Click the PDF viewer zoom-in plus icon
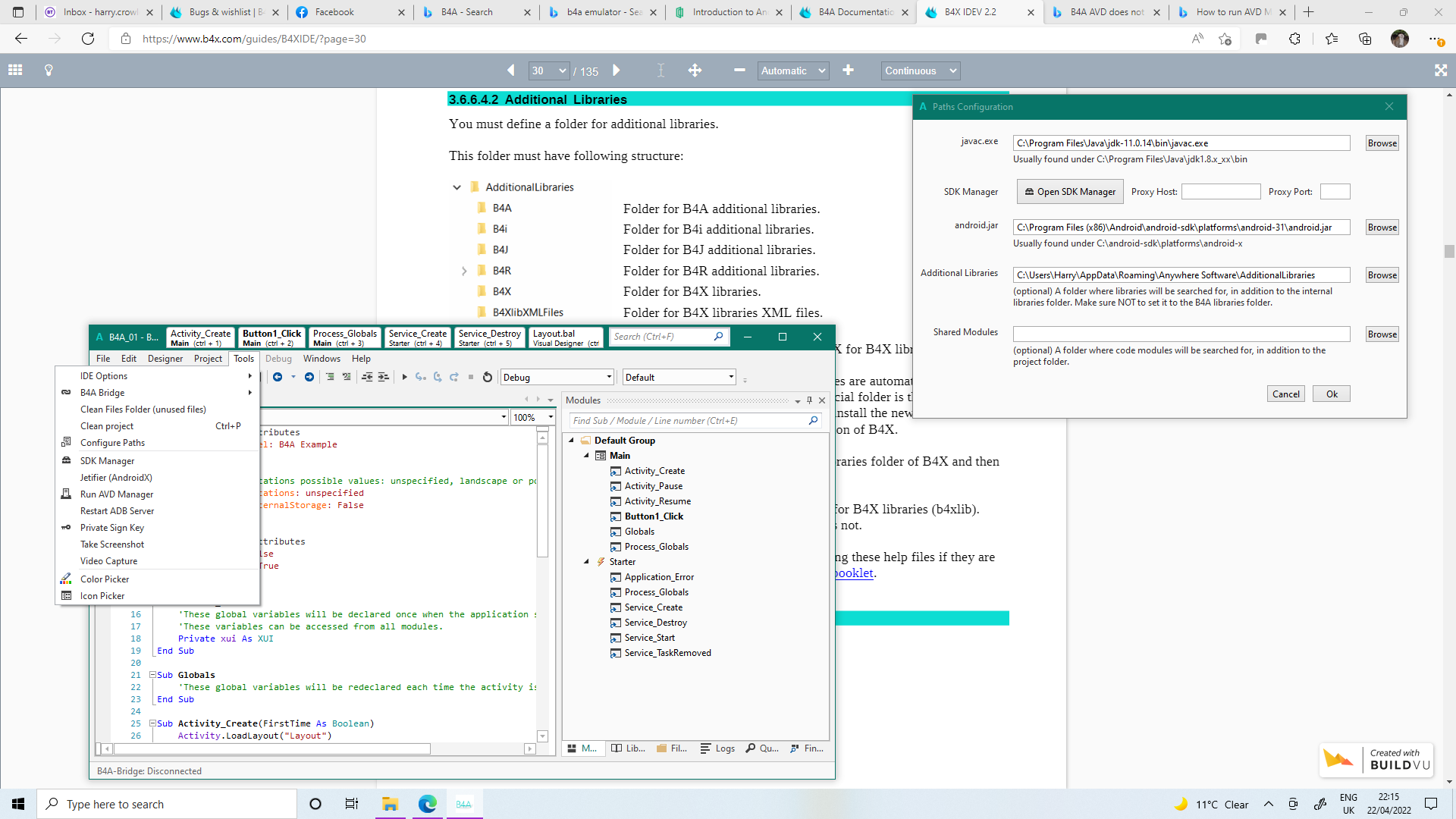Viewport: 1456px width, 819px height. point(848,71)
